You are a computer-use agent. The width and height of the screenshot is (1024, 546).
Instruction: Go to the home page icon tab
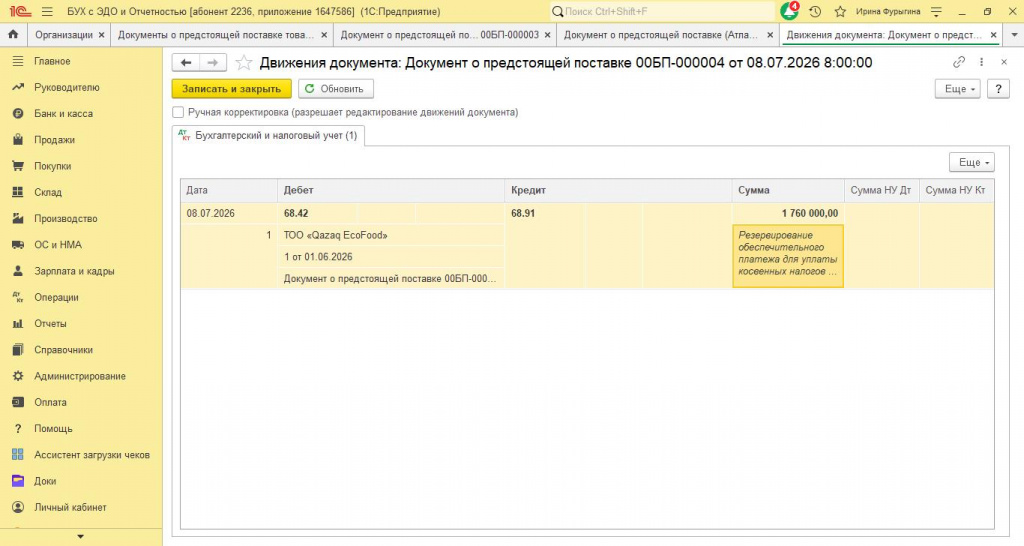[13, 35]
